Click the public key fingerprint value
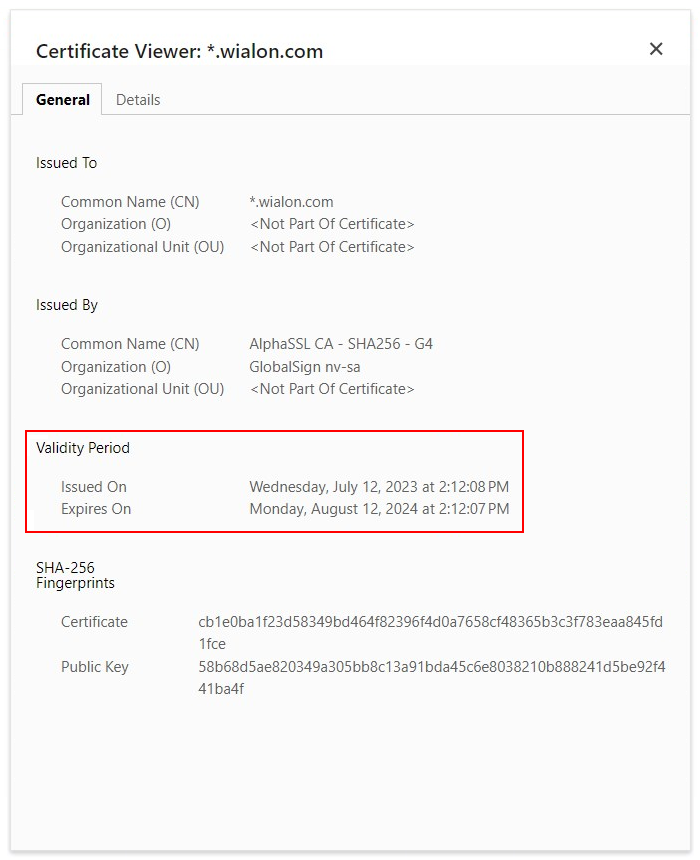This screenshot has height=860, width=700. 431,677
